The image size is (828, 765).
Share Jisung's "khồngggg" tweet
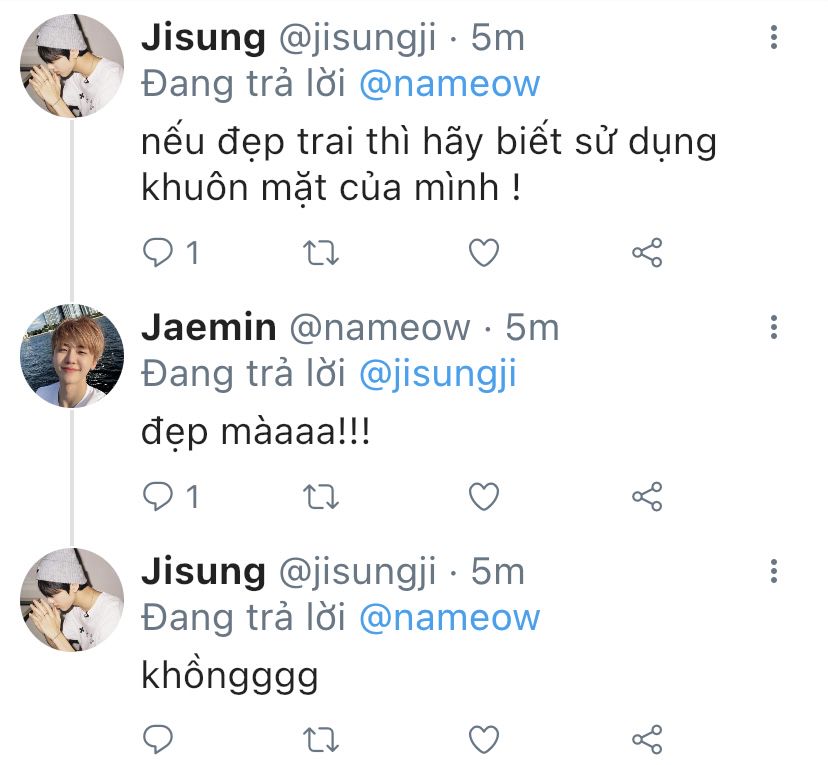tap(647, 739)
